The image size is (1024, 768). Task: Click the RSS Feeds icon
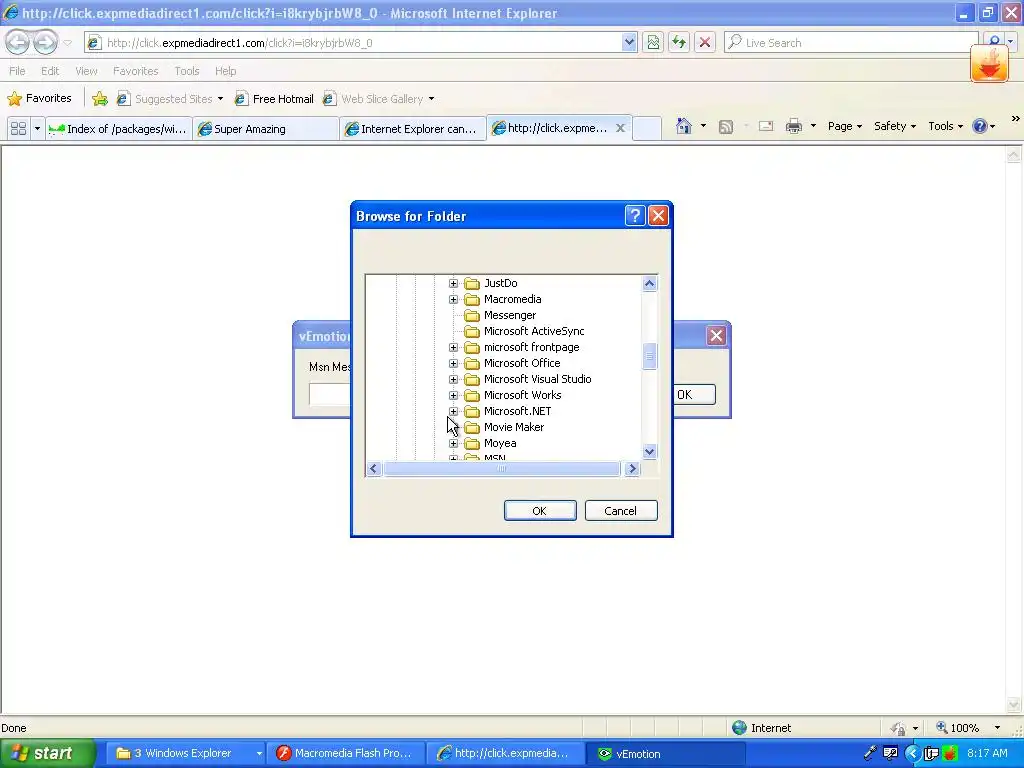(x=726, y=127)
